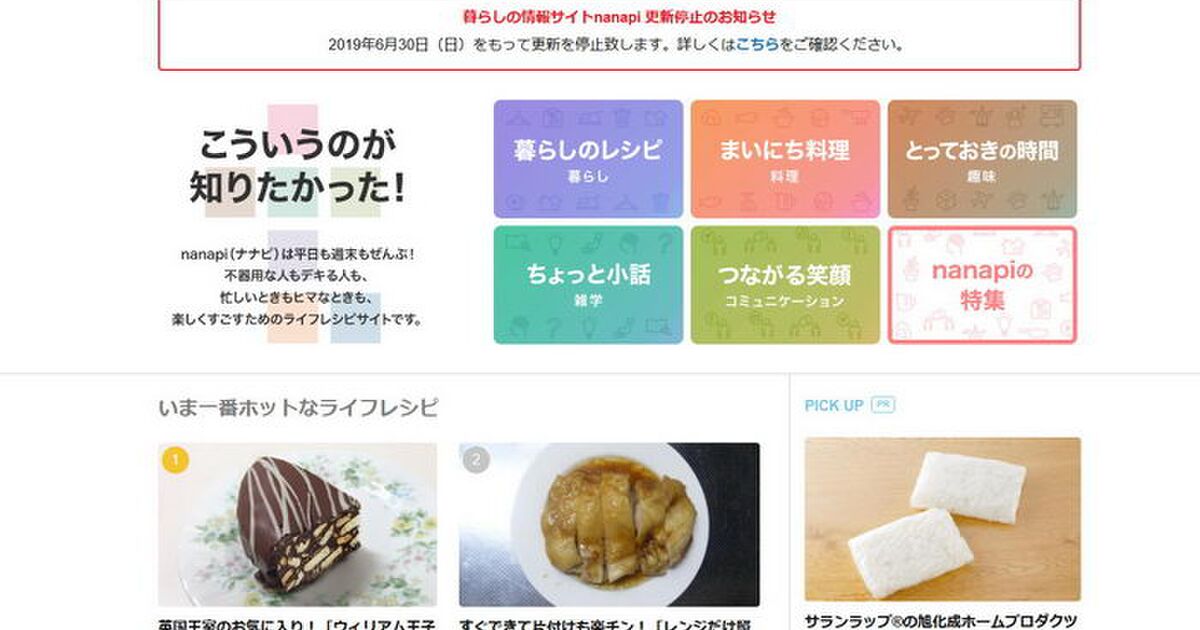
Task: Click the rank 2 grey badge icon
Action: coord(476,460)
